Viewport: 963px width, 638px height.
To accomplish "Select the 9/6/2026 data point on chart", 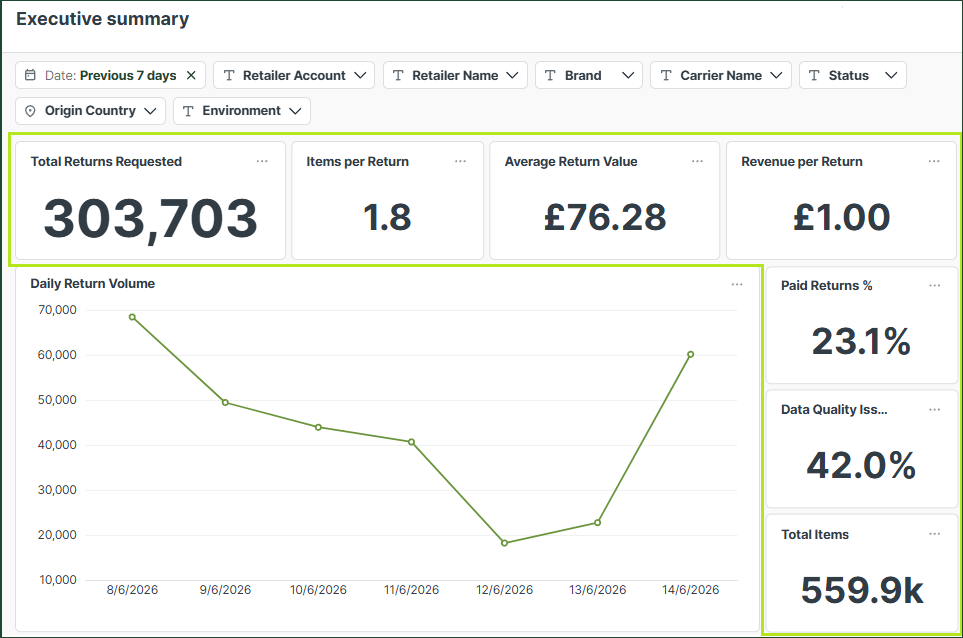I will pyautogui.click(x=225, y=403).
